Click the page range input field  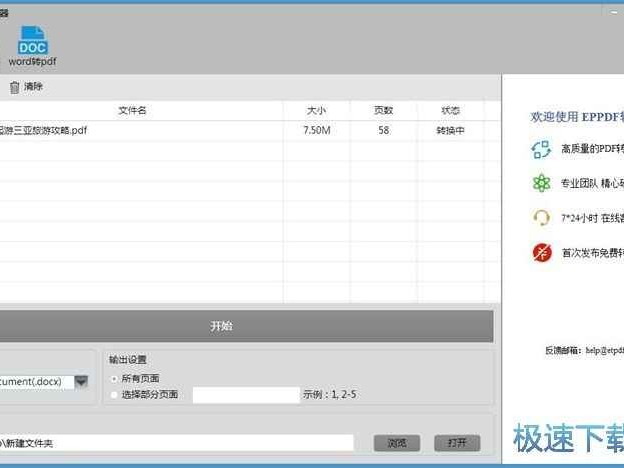point(245,395)
